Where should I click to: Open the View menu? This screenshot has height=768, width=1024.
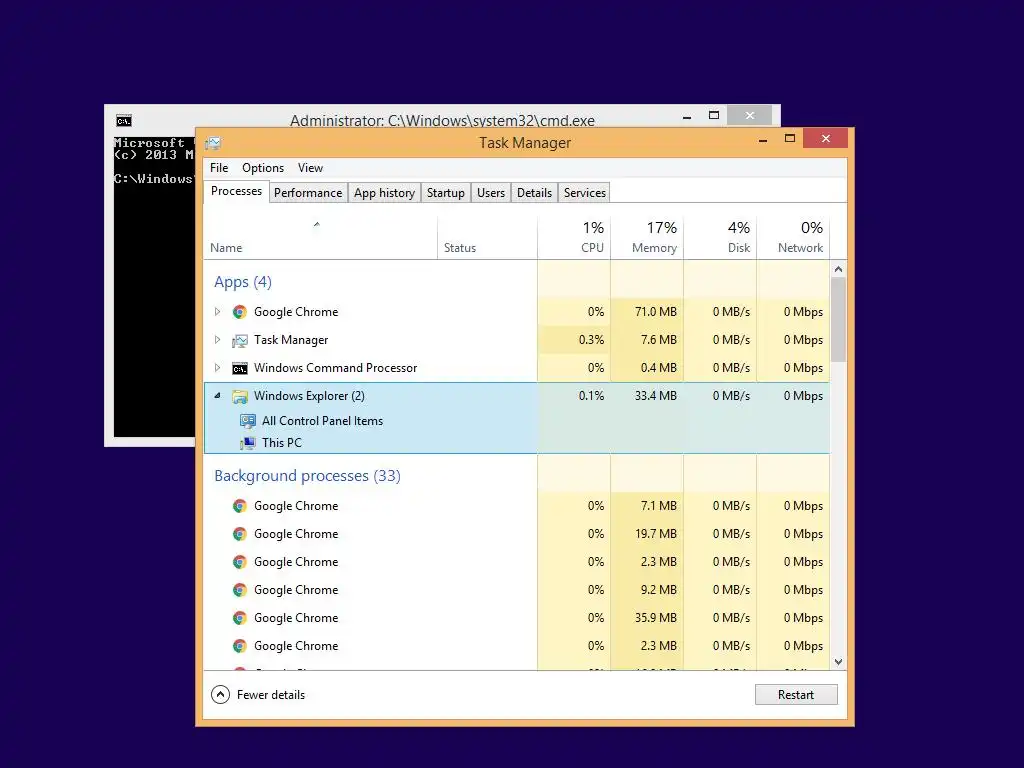pyautogui.click(x=310, y=168)
